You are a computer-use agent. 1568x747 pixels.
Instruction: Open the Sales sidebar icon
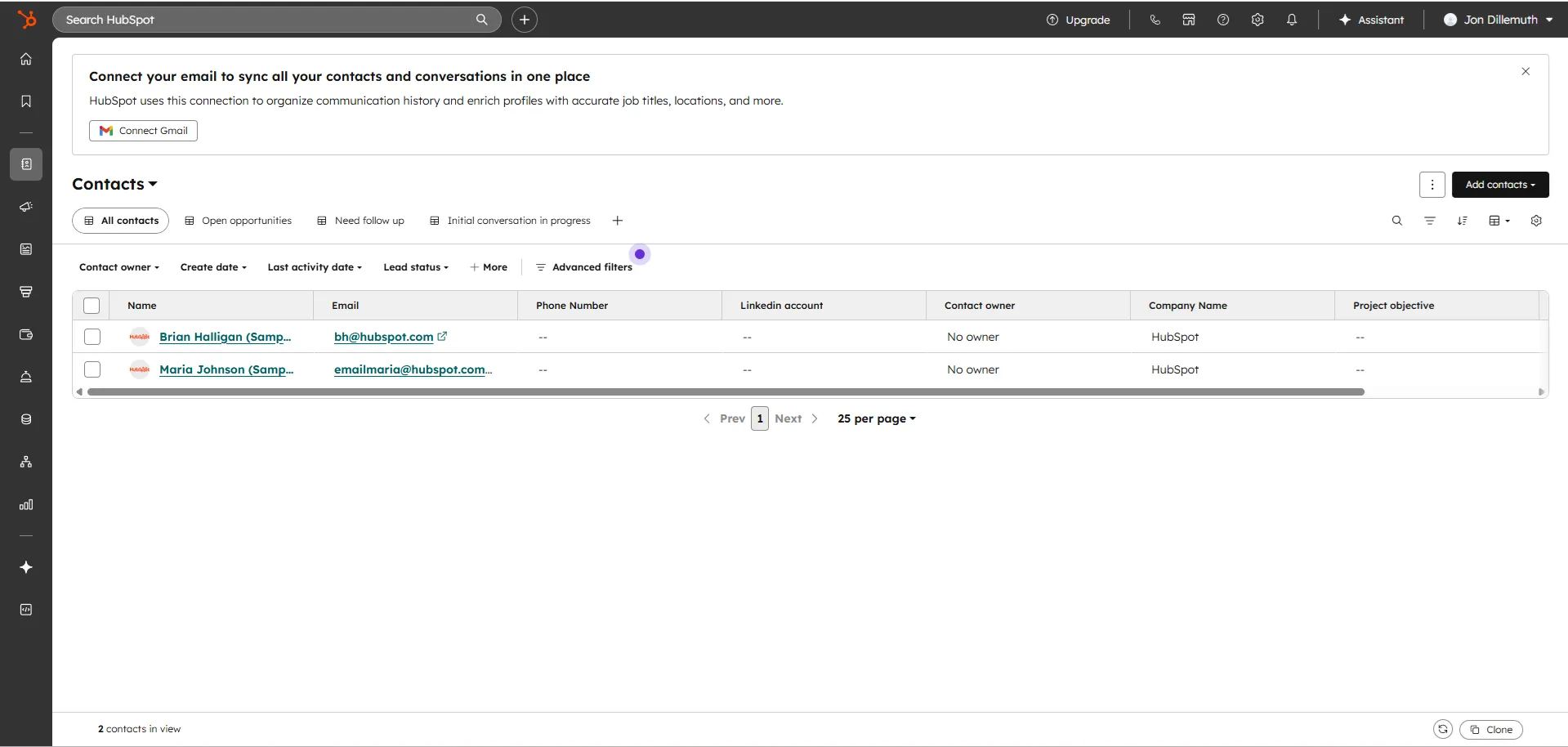pos(26,292)
